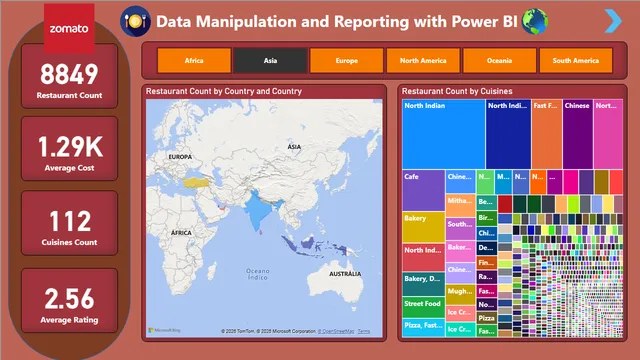640x360 pixels.
Task: Select lavender 'Chine...' treemap tile
Action: click(x=460, y=273)
